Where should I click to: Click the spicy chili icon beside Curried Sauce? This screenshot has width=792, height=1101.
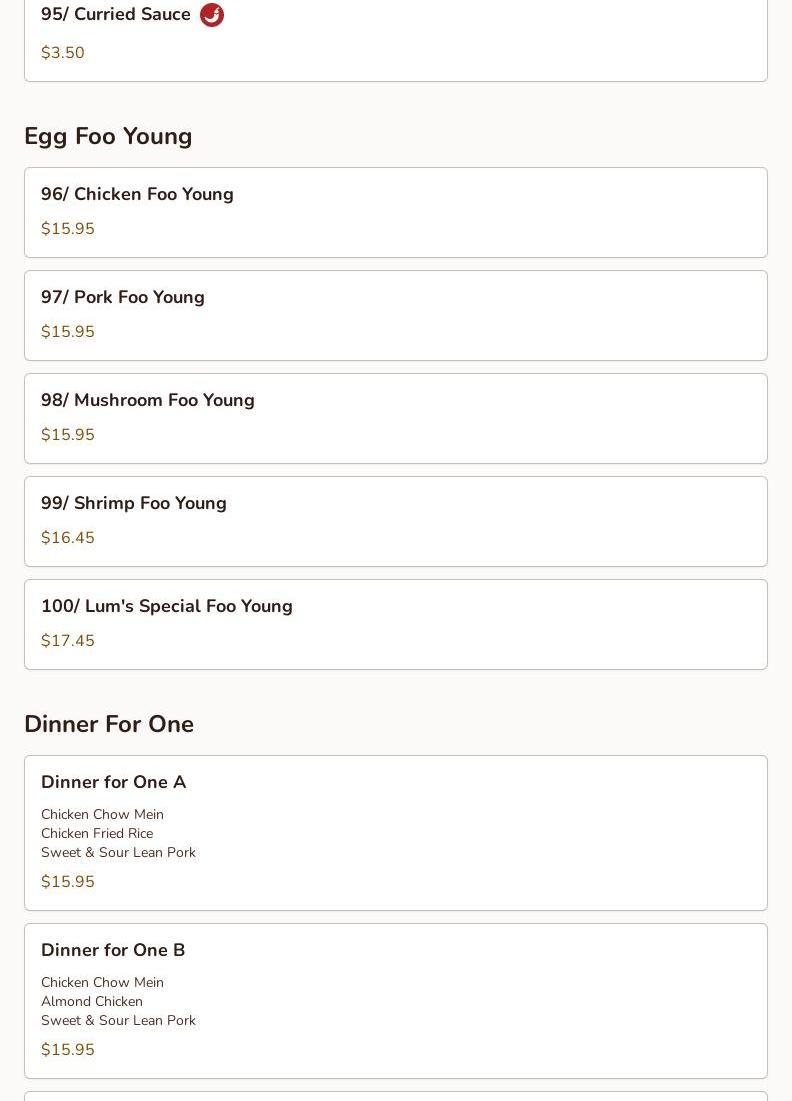(212, 15)
